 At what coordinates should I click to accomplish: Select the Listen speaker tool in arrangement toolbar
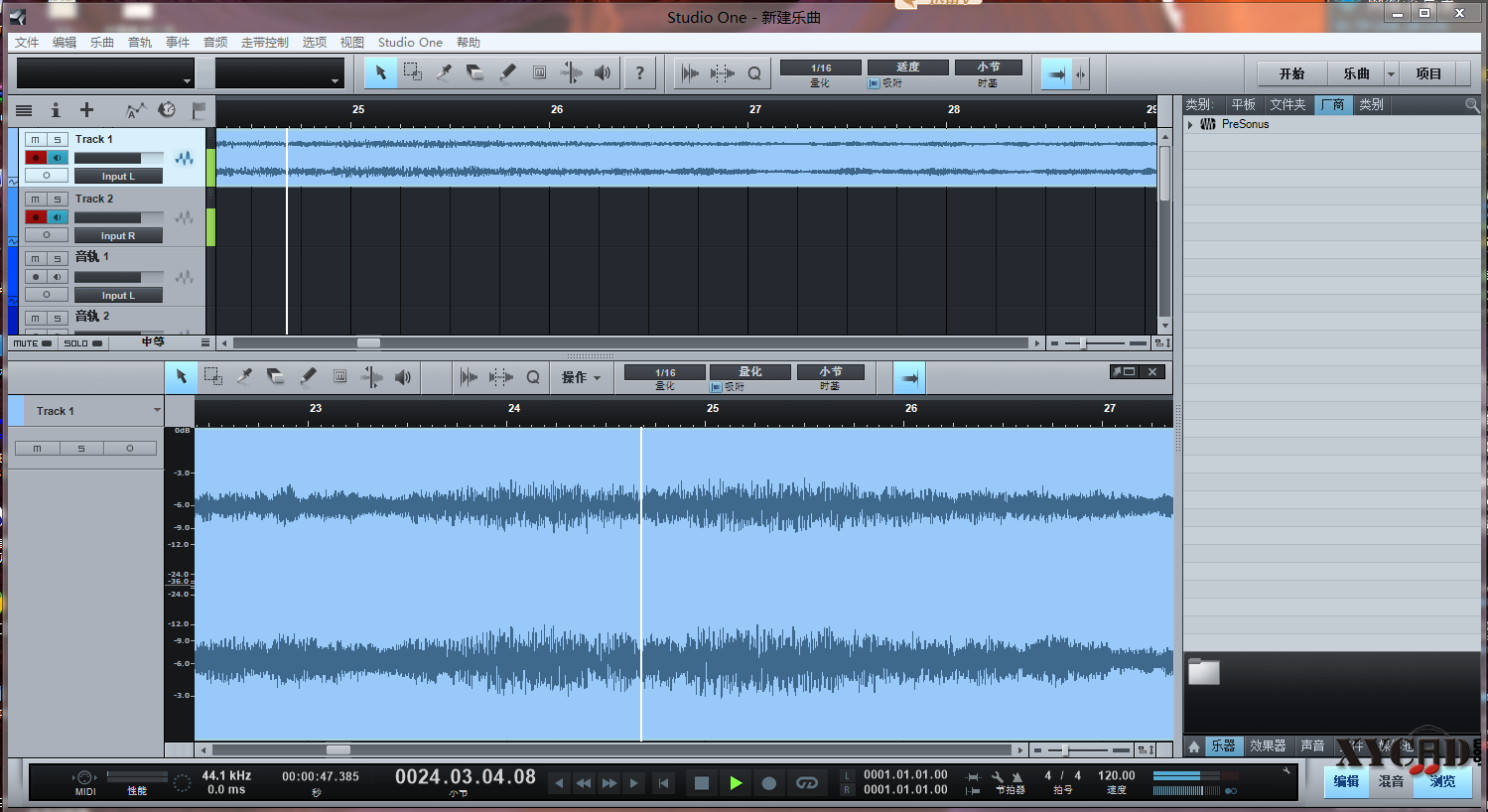[603, 72]
